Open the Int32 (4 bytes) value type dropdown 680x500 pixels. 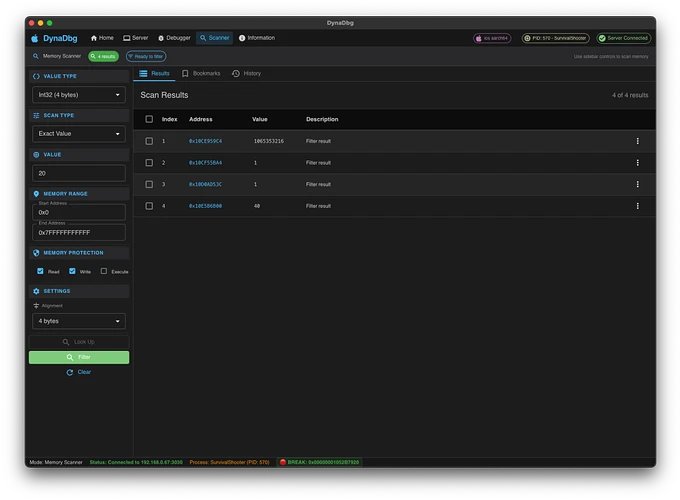[x=79, y=96]
